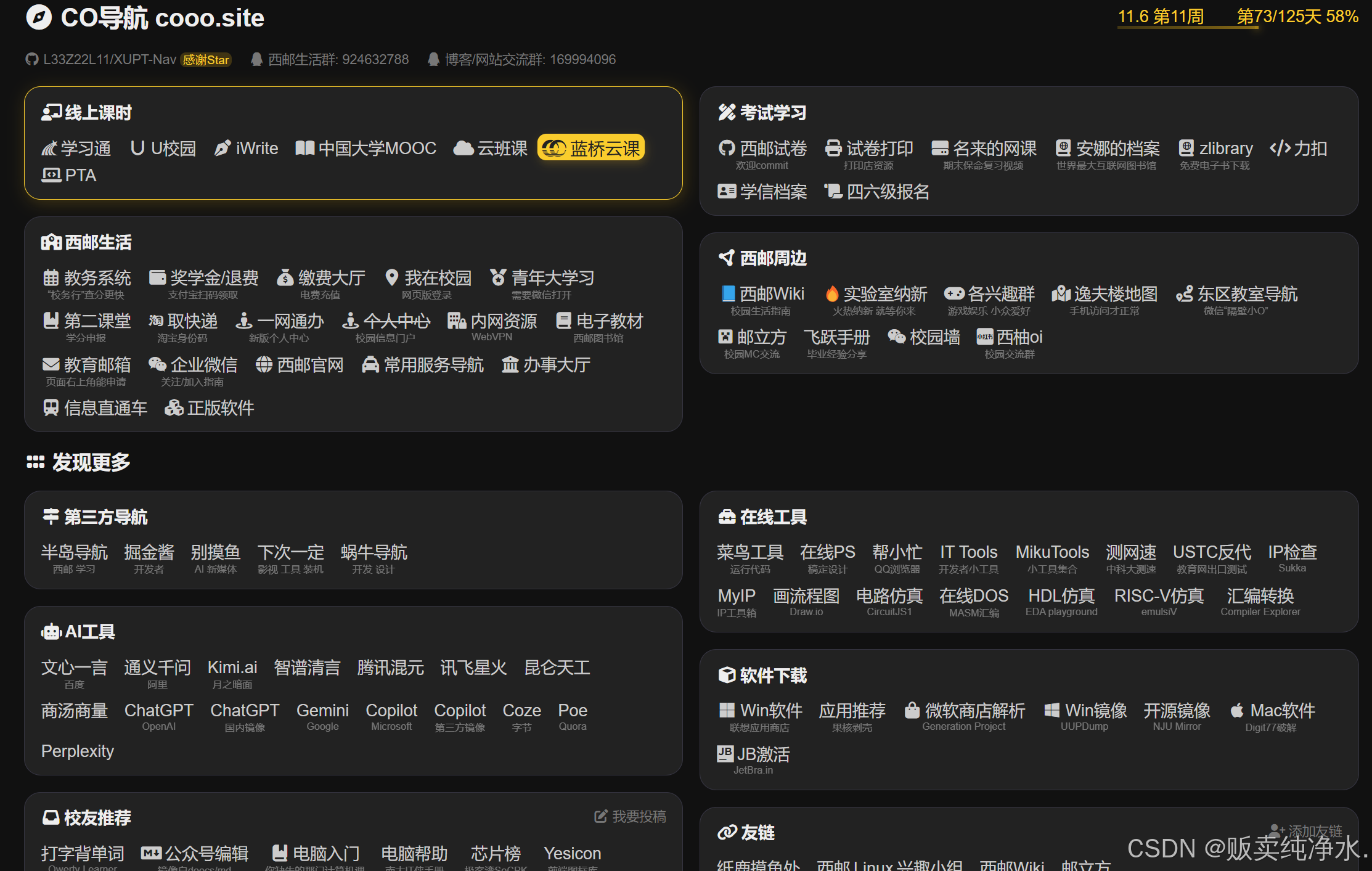Click the JB icon for JB激活
This screenshot has width=1372, height=871.
pyautogui.click(x=725, y=754)
